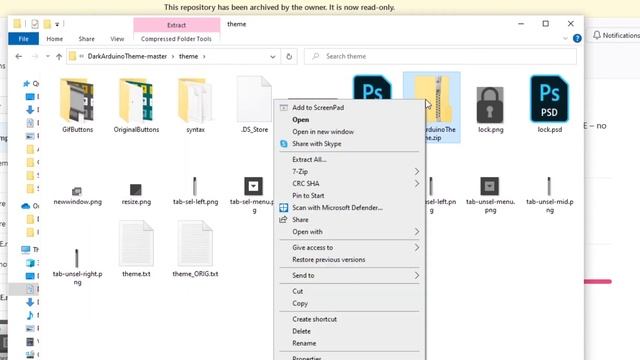Choose Copy in context menu
The width and height of the screenshot is (640, 360).
point(349,303)
